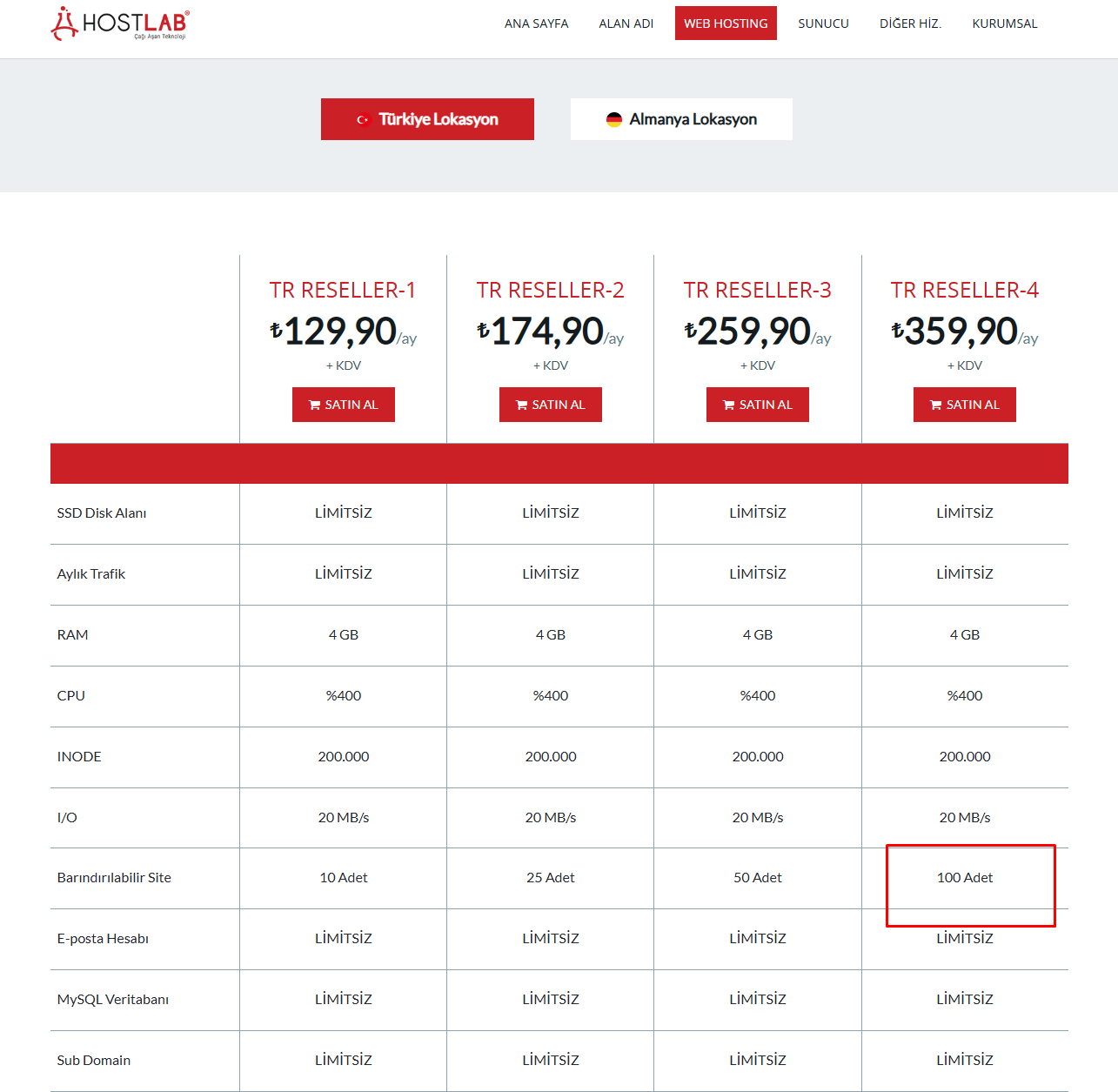Screen dimensions: 1118x1092
Task: Switch to the Almanya Lokasyon tab
Action: pyautogui.click(x=681, y=119)
